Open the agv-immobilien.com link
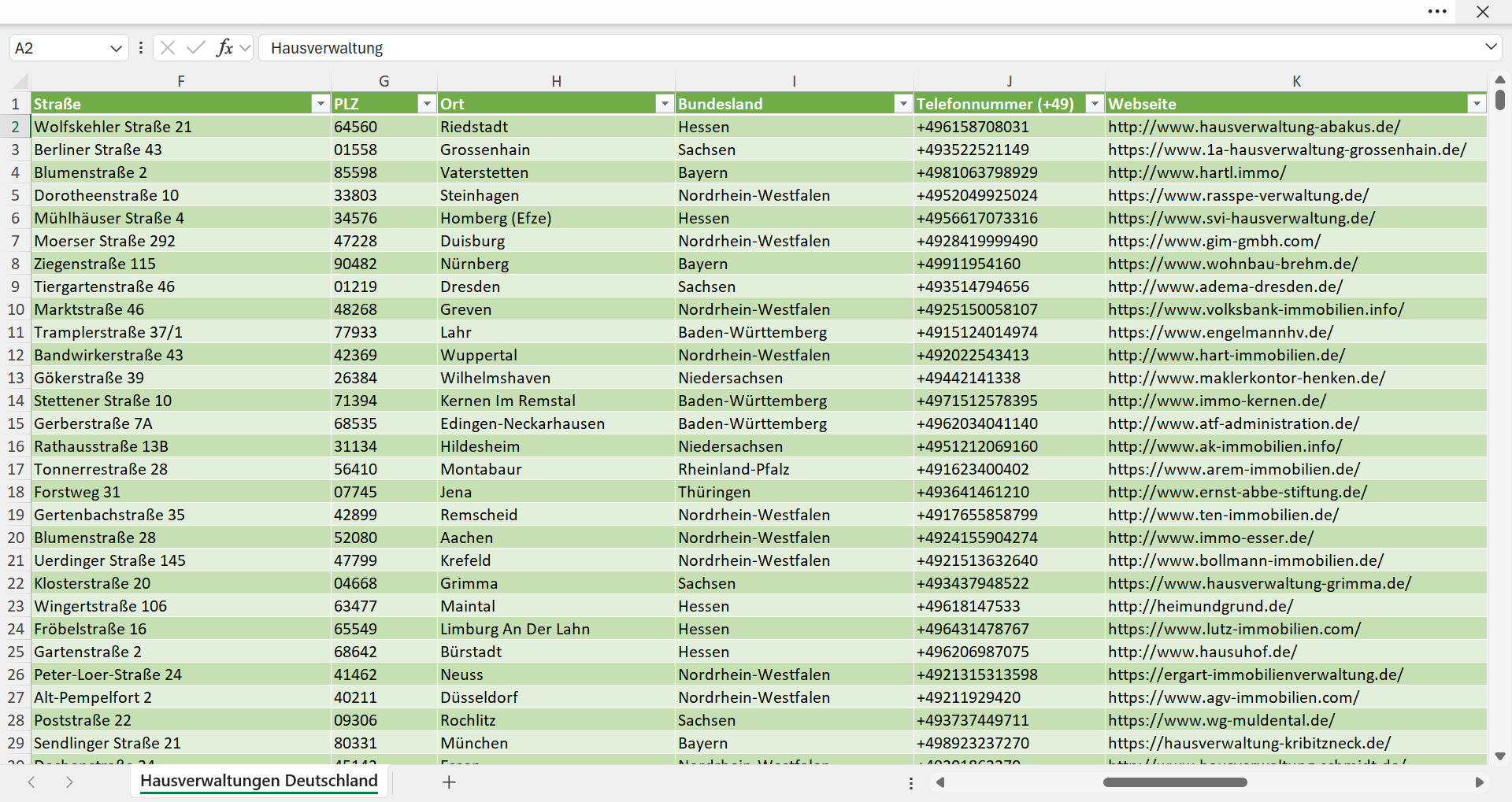This screenshot has height=802, width=1512. tap(1233, 697)
